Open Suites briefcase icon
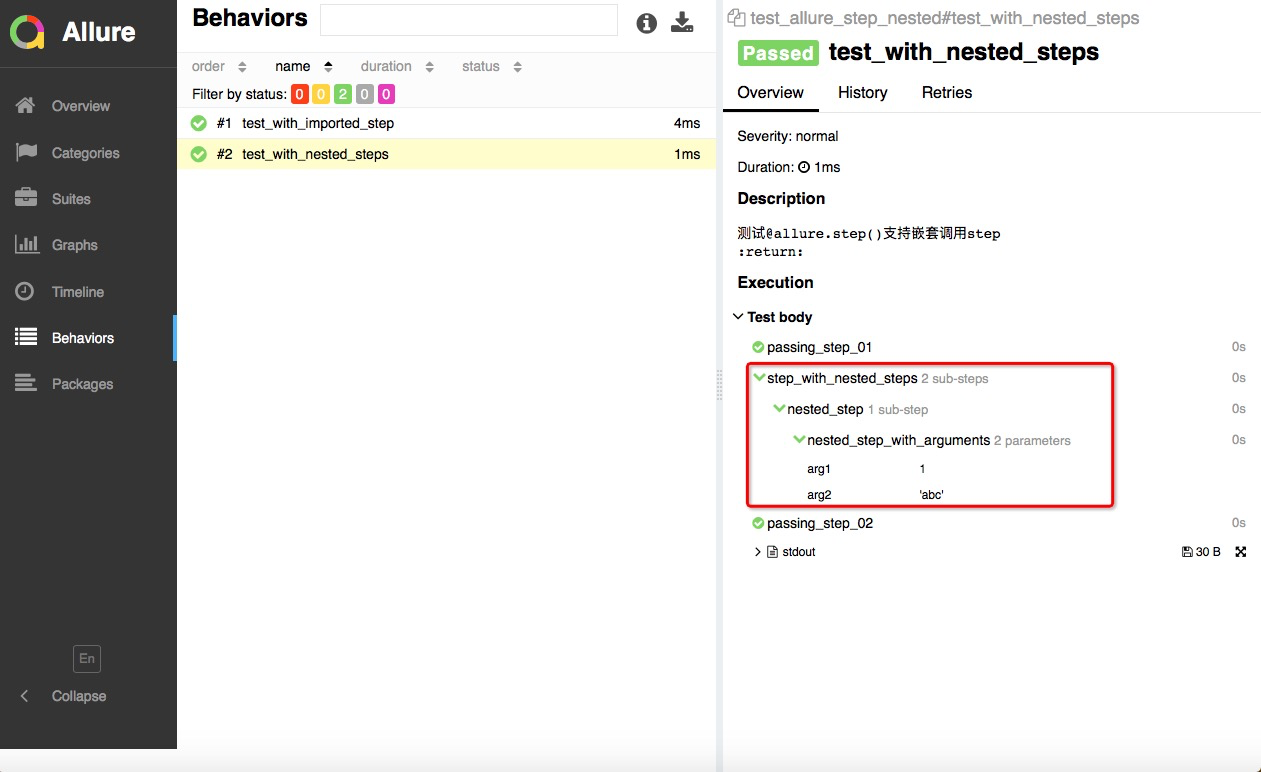This screenshot has width=1261, height=772. (x=26, y=198)
